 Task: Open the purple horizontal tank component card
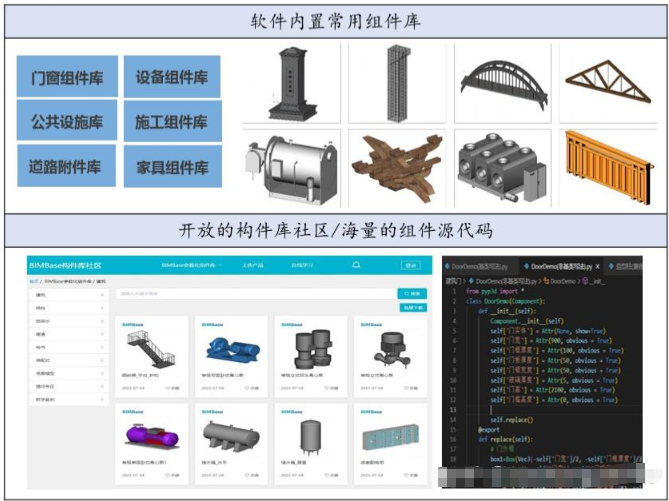(149, 436)
